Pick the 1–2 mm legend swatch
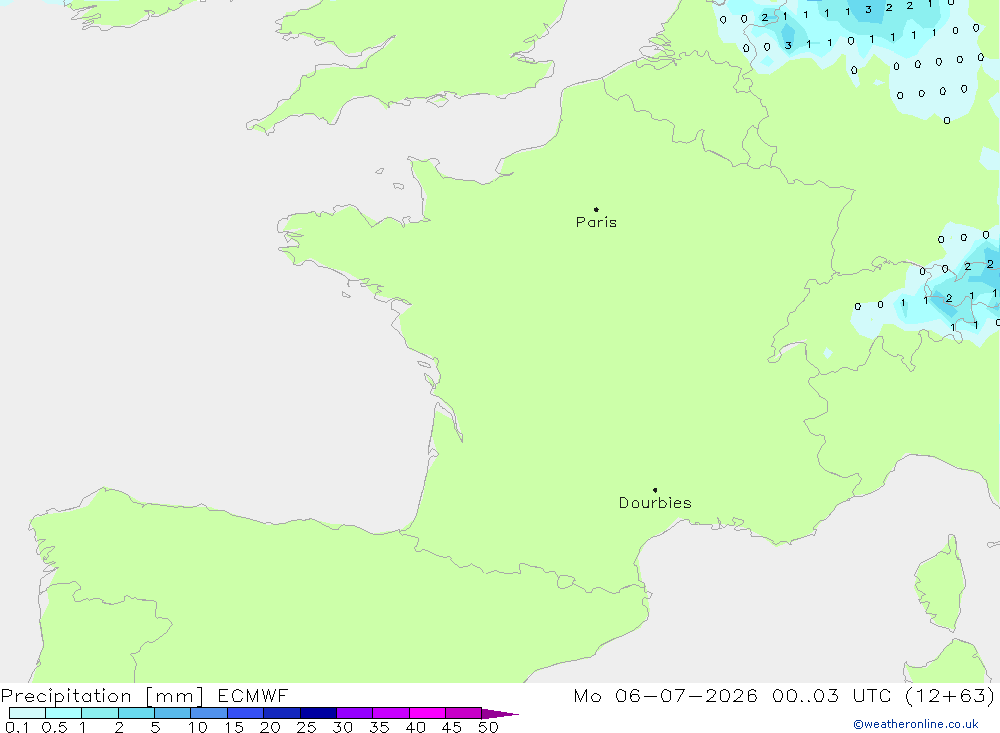Viewport: 1000px width, 733px height. [100, 713]
